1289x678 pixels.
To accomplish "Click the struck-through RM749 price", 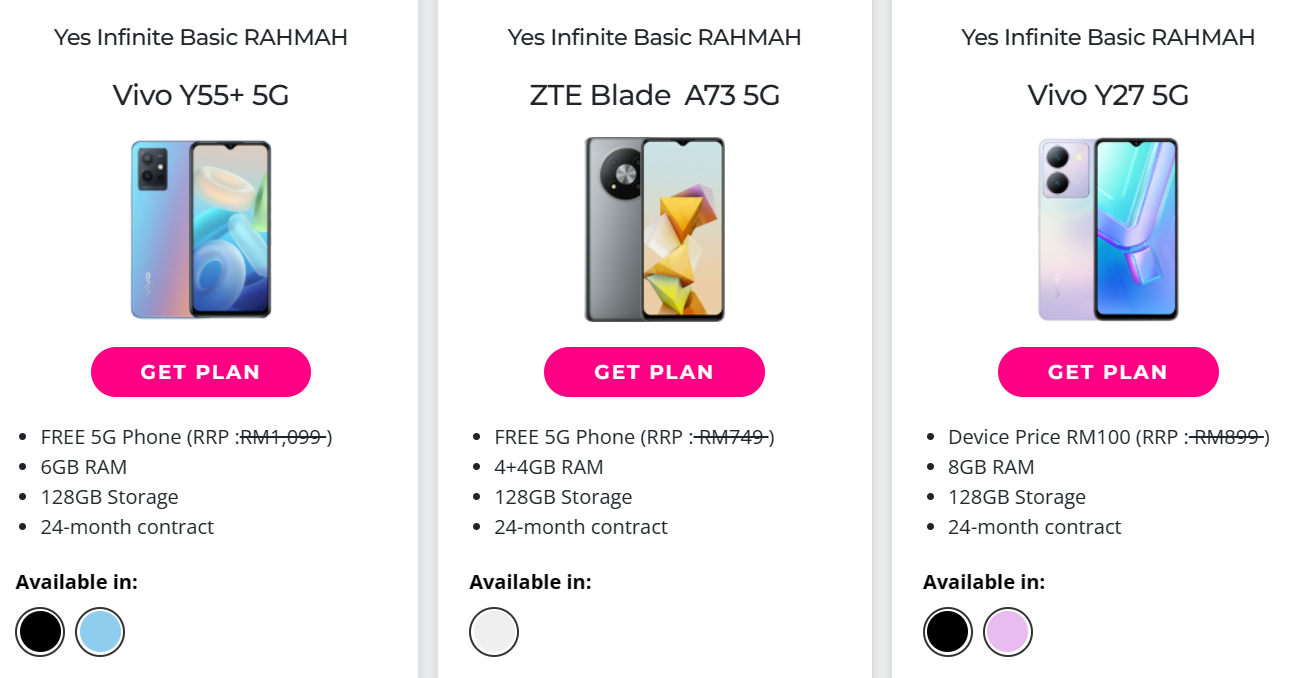I will (x=732, y=437).
